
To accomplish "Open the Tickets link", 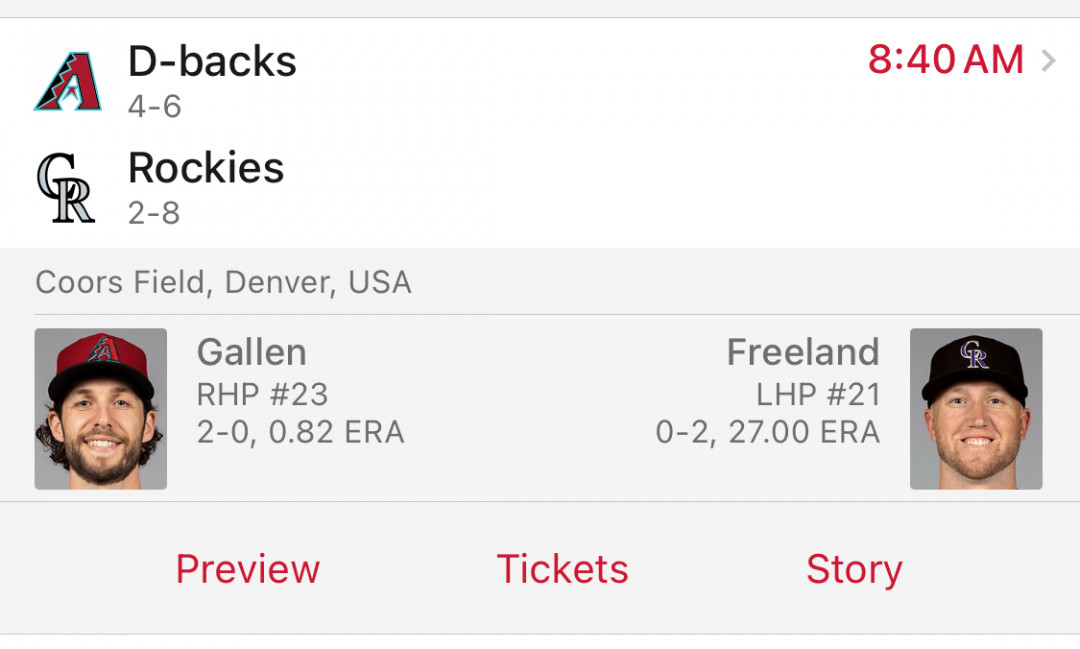I will tap(562, 569).
